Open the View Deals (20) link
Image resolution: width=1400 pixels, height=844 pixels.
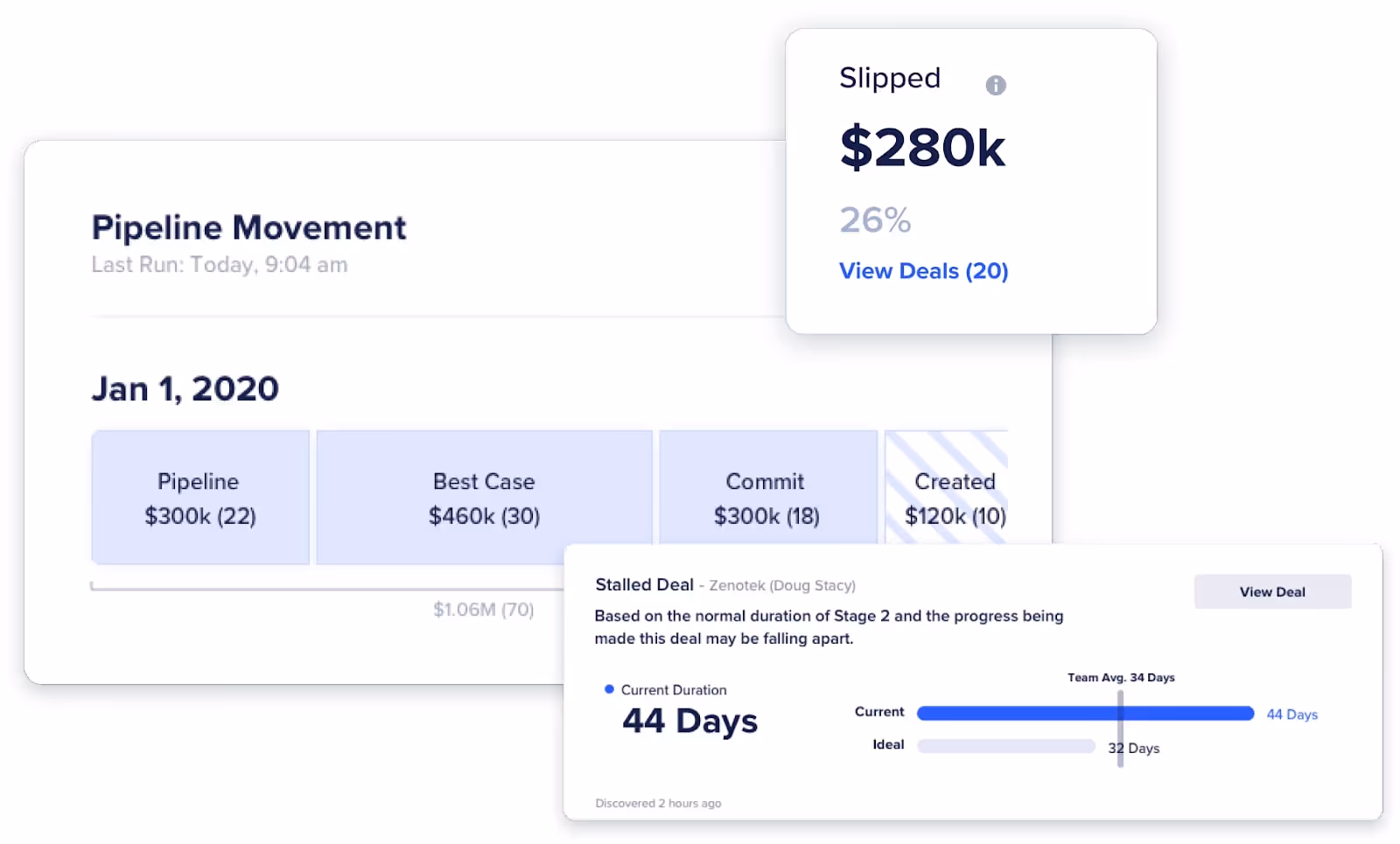click(x=923, y=271)
